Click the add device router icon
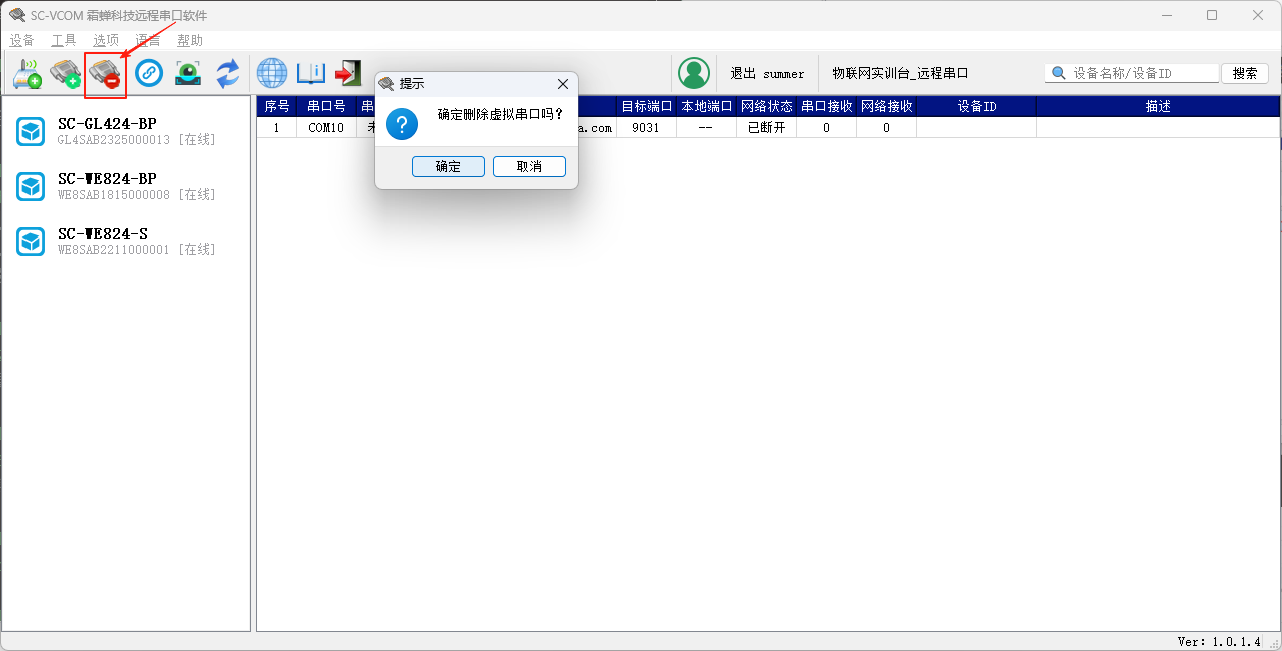Viewport: 1282px width, 651px height. pyautogui.click(x=27, y=74)
